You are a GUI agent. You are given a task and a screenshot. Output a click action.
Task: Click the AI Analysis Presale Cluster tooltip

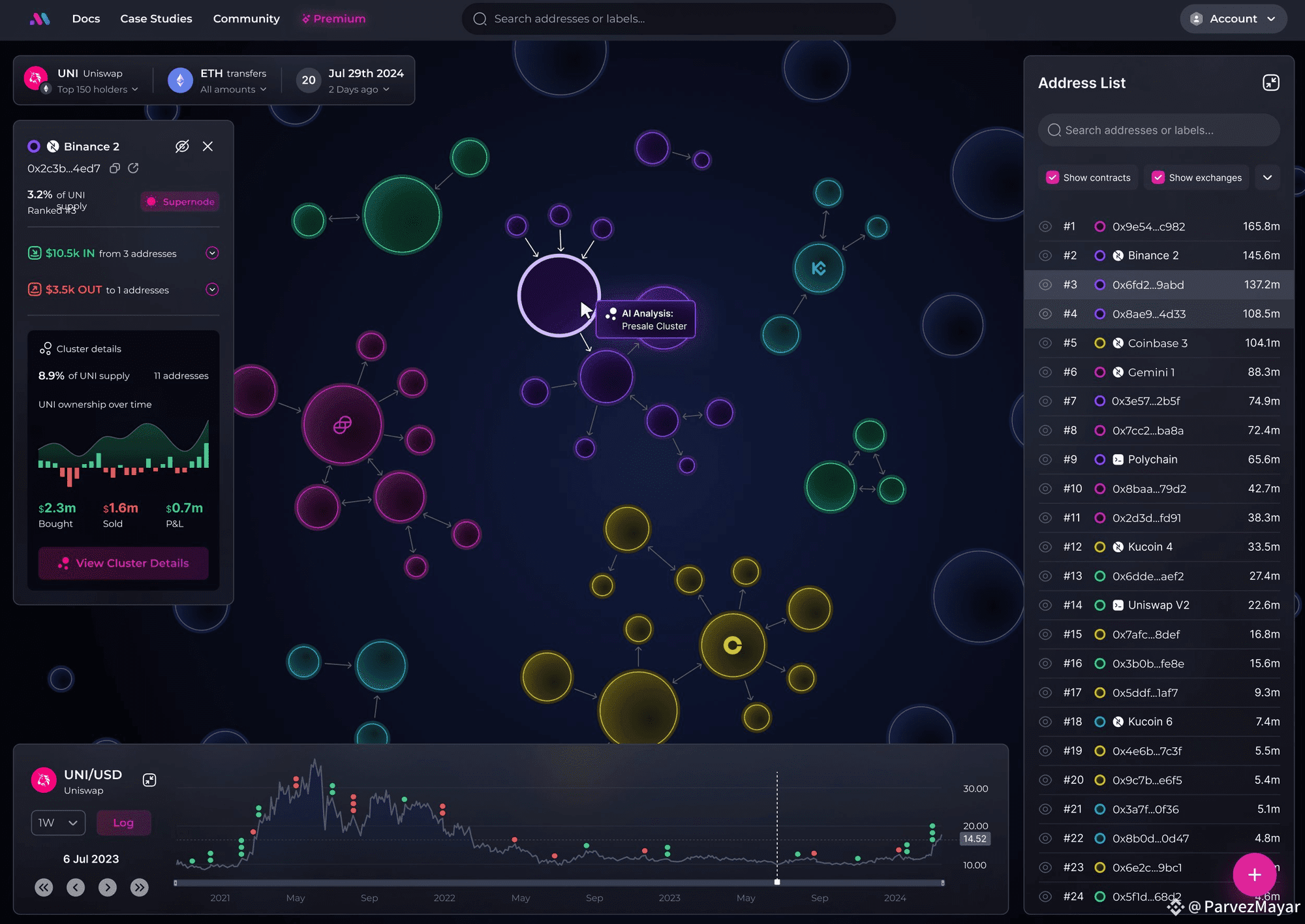pos(645,320)
